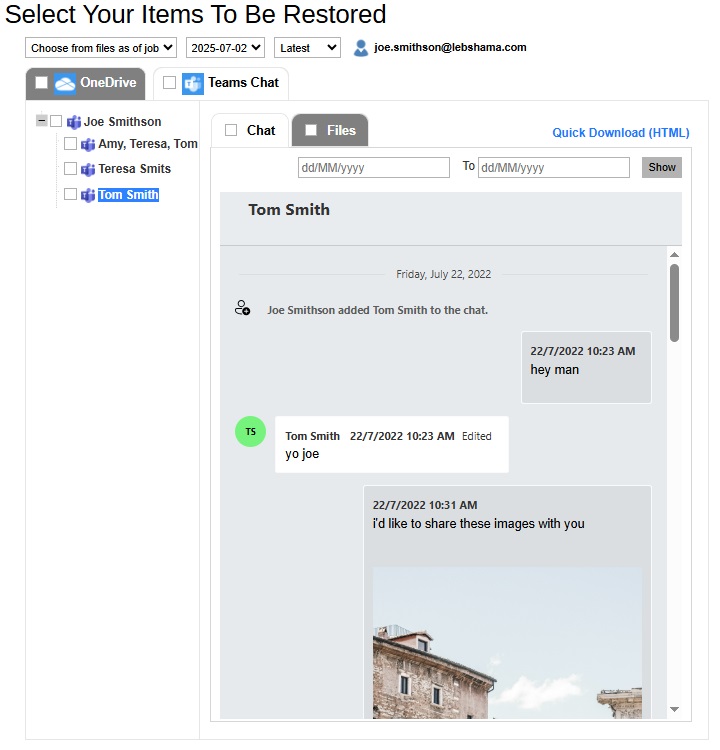Open the Latest version dropdown

coord(307,48)
